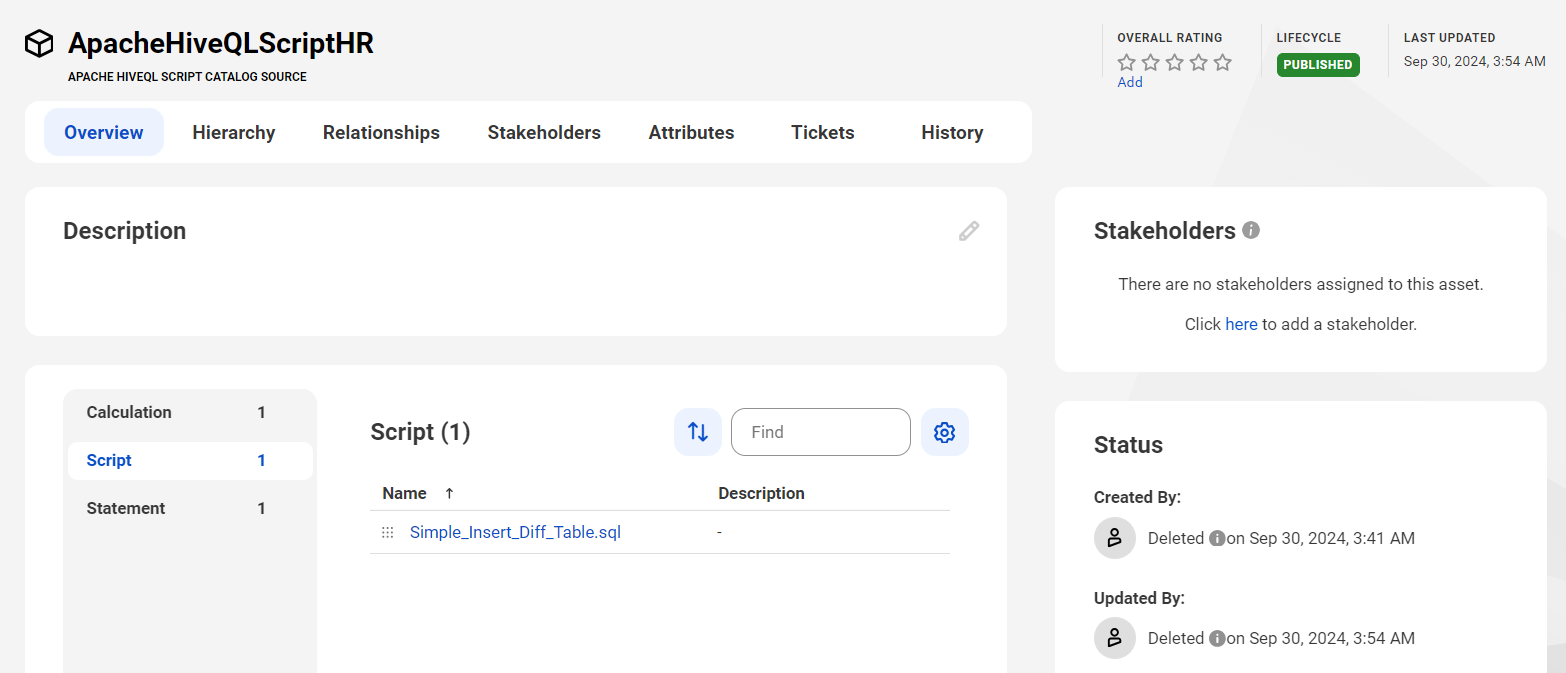The height and width of the screenshot is (673, 1566).
Task: Click the 'Script (1)' heading
Action: pyautogui.click(x=420, y=432)
